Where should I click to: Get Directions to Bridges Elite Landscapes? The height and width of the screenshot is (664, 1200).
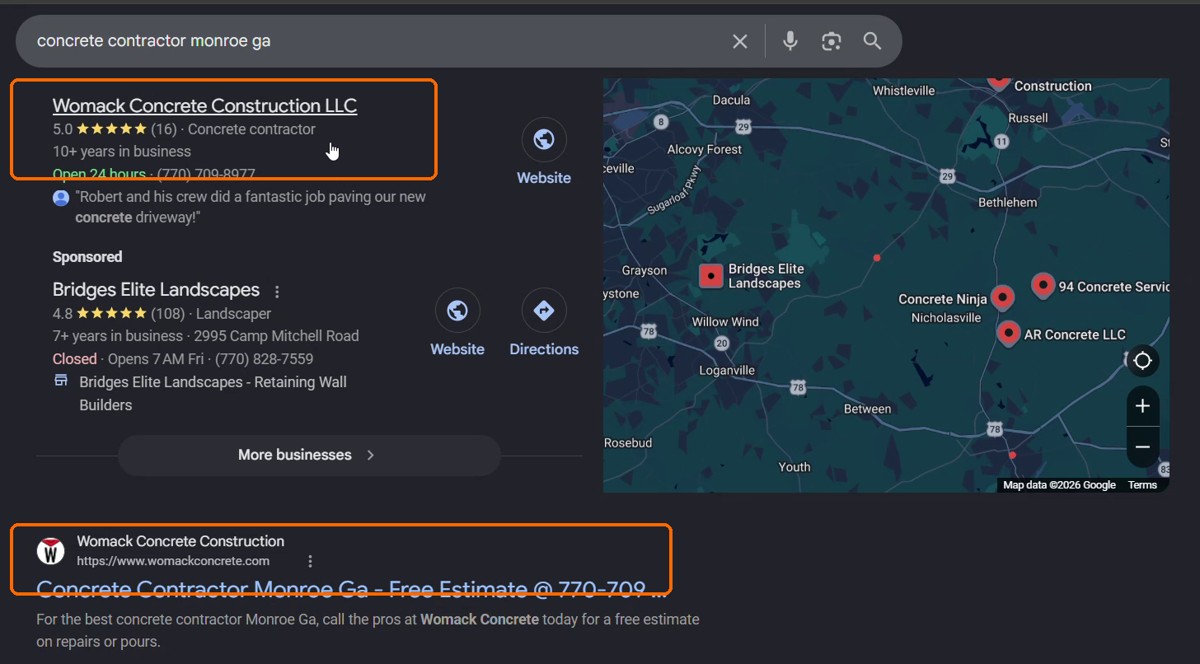coord(544,311)
